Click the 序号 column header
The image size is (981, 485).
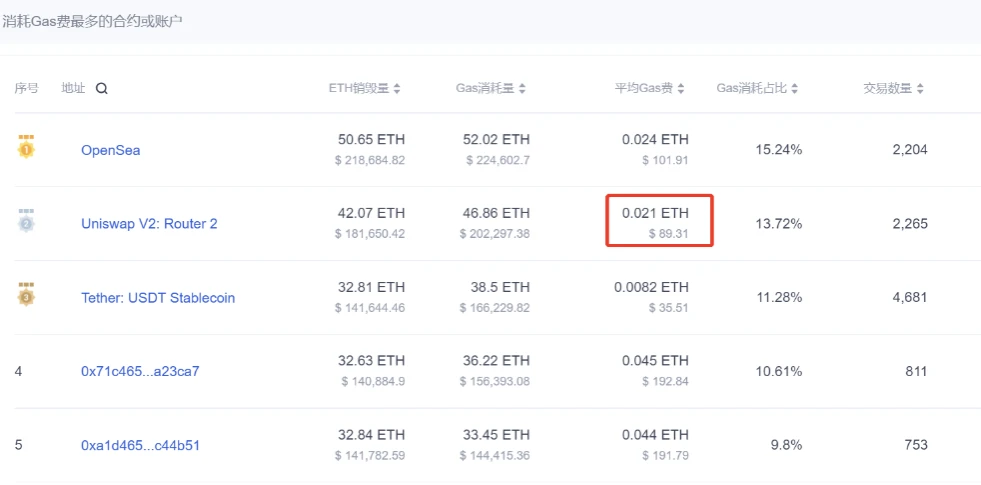pos(26,89)
